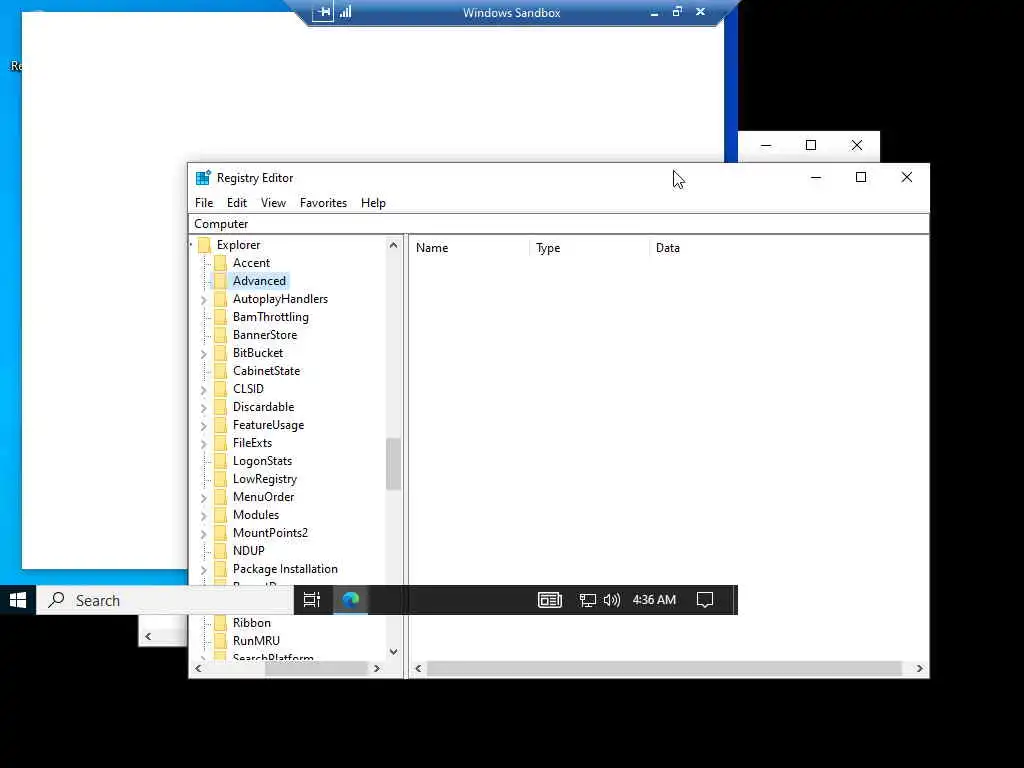Image resolution: width=1024 pixels, height=768 pixels.
Task: Click values pane horizontal scroll left arrow
Action: (x=419, y=669)
